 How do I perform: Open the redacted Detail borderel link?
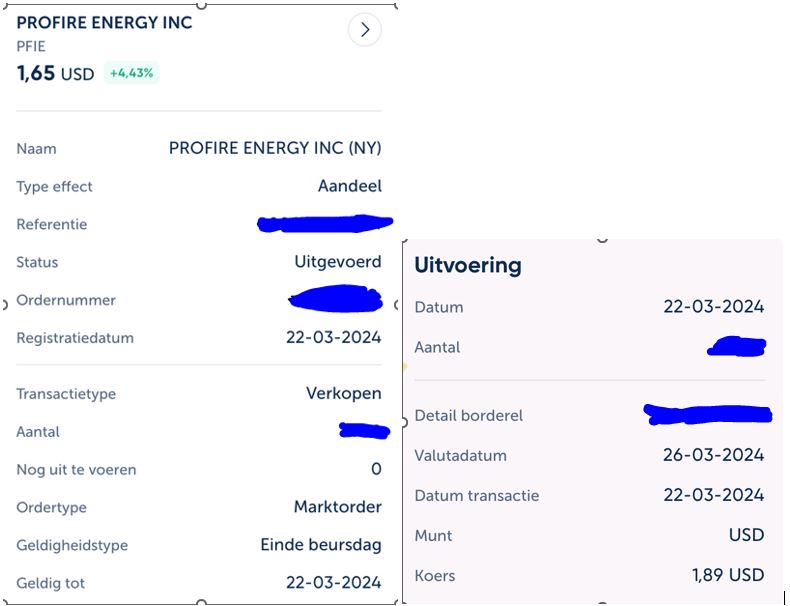(708, 415)
